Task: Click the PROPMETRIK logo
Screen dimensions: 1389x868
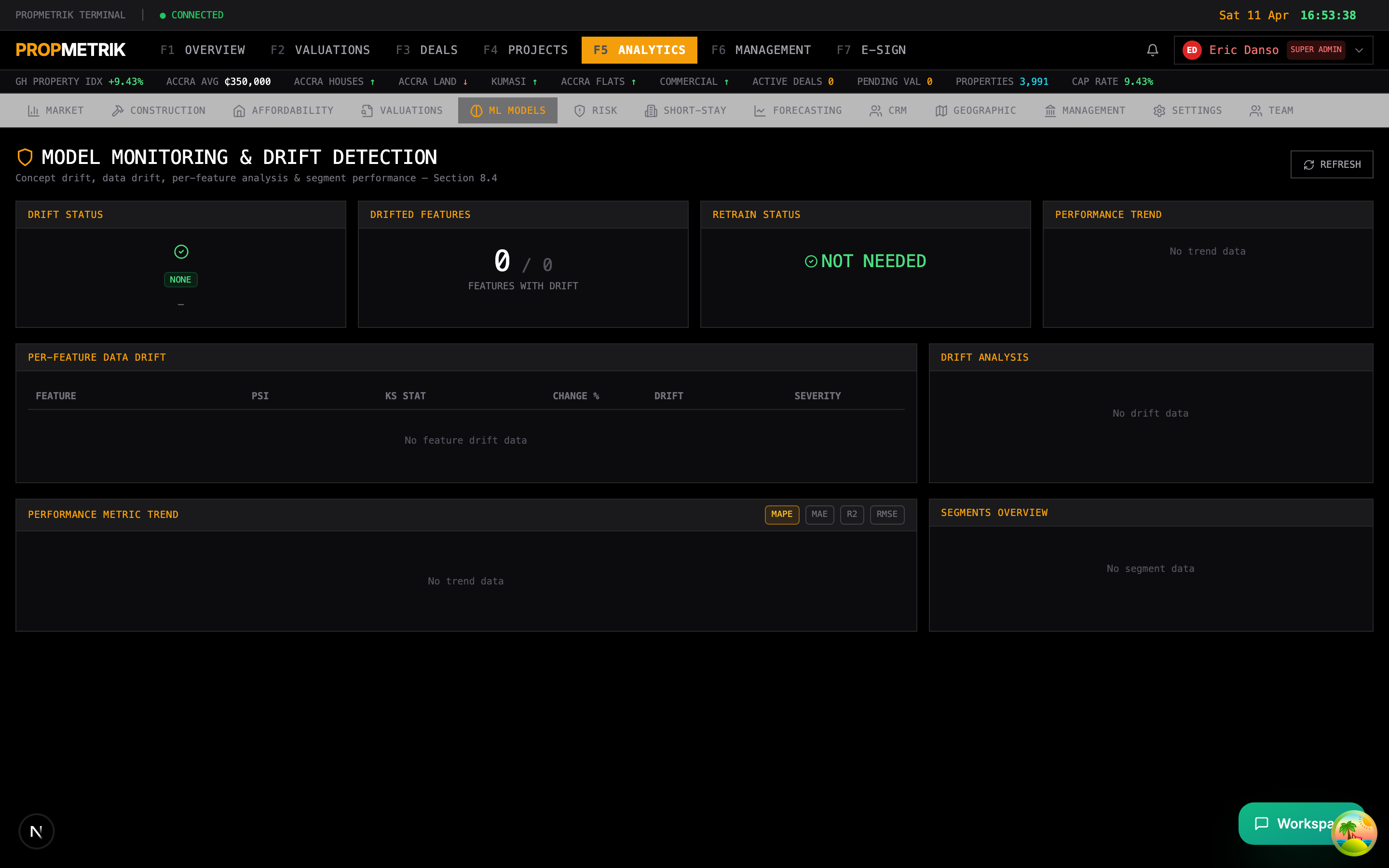Action: [x=70, y=50]
